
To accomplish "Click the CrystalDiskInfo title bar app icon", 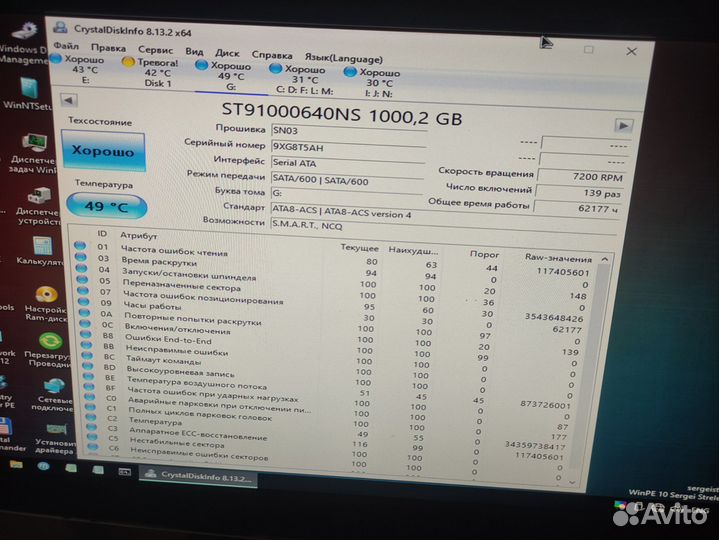I will 60,27.
